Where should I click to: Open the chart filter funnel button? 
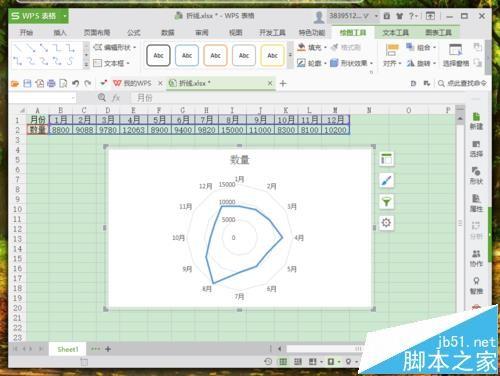386,202
